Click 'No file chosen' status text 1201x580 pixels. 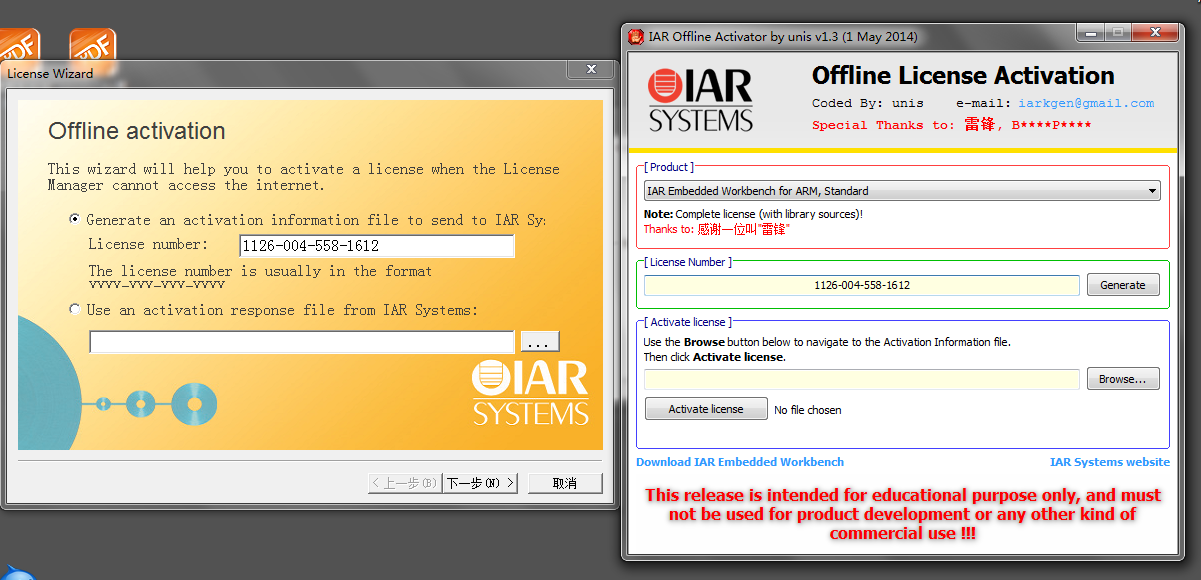[808, 410]
